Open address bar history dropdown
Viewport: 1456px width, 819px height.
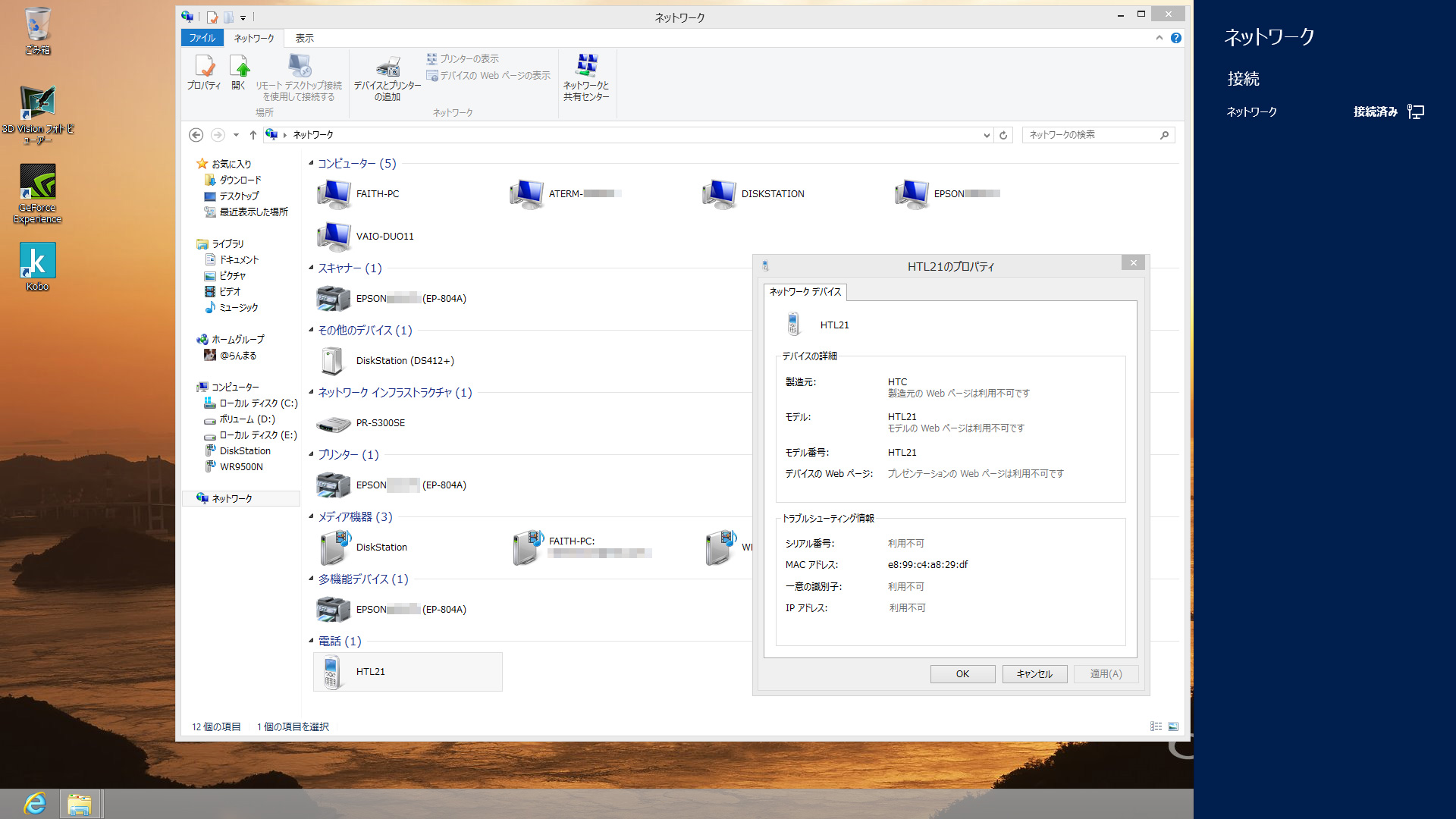987,135
